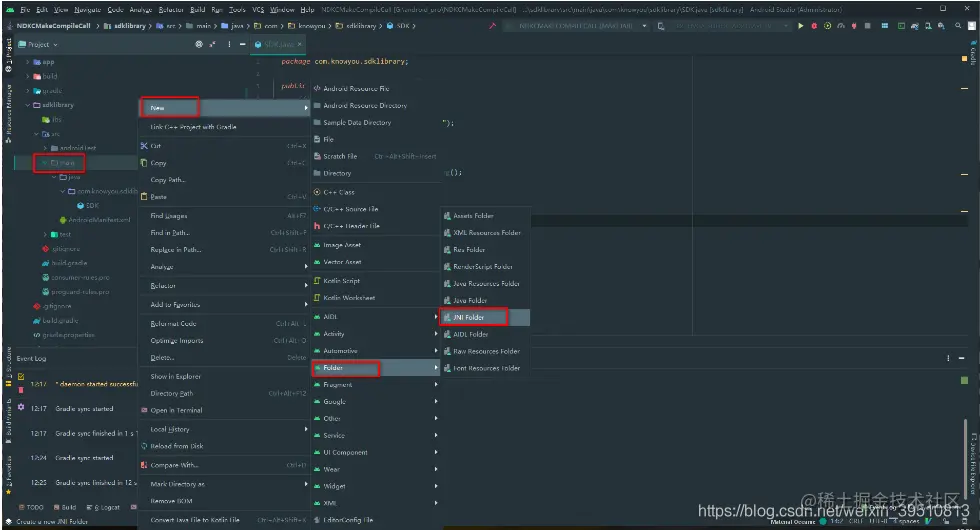Choose Kotlin Script in New submenu
Viewport: 980px width, 530px height.
pos(376,281)
